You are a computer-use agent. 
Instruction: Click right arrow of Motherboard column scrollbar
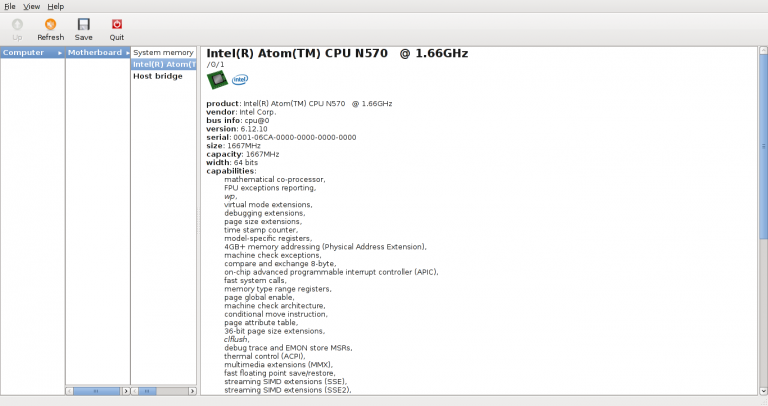125,390
